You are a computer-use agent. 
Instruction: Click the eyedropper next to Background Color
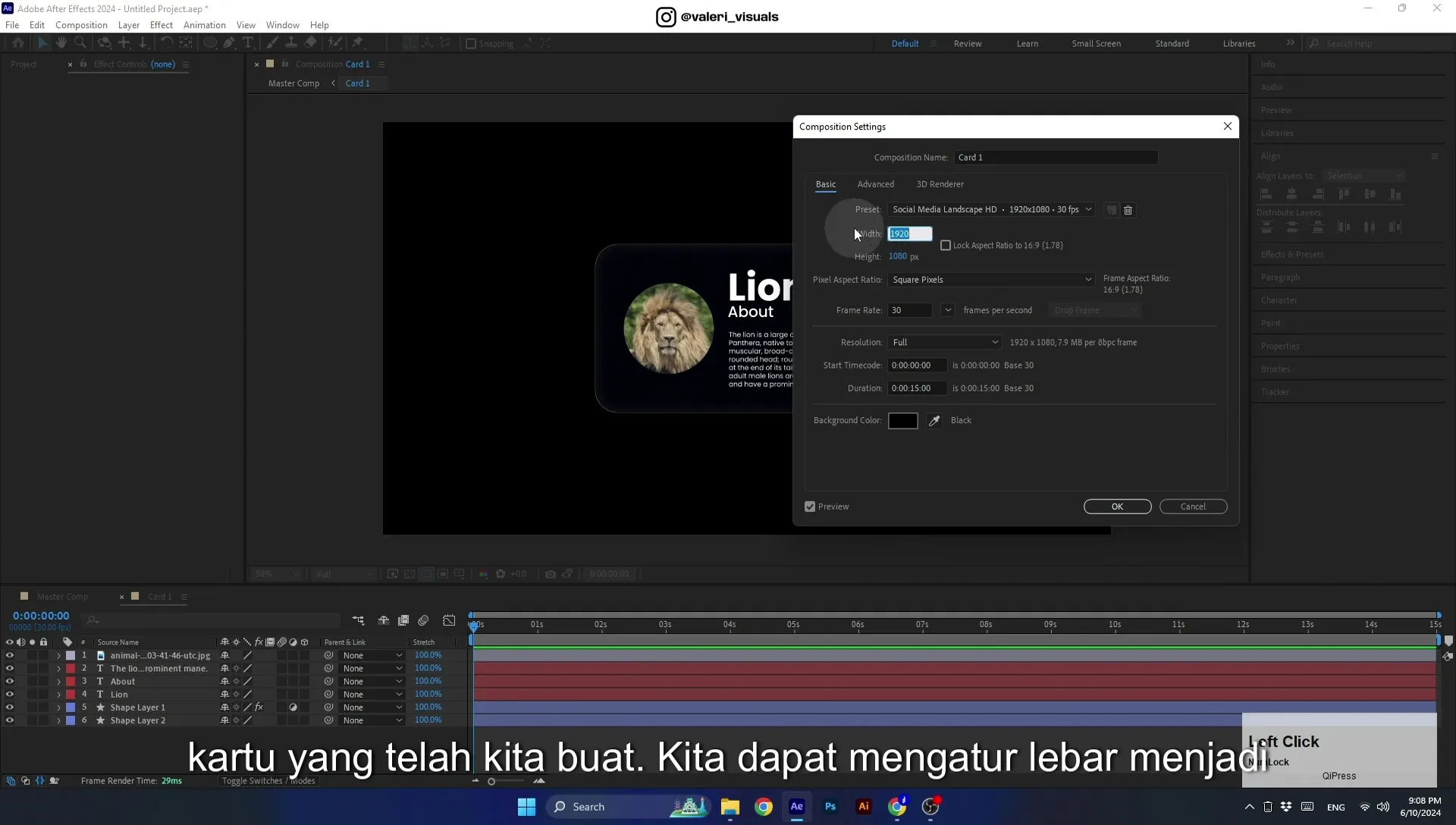point(934,421)
